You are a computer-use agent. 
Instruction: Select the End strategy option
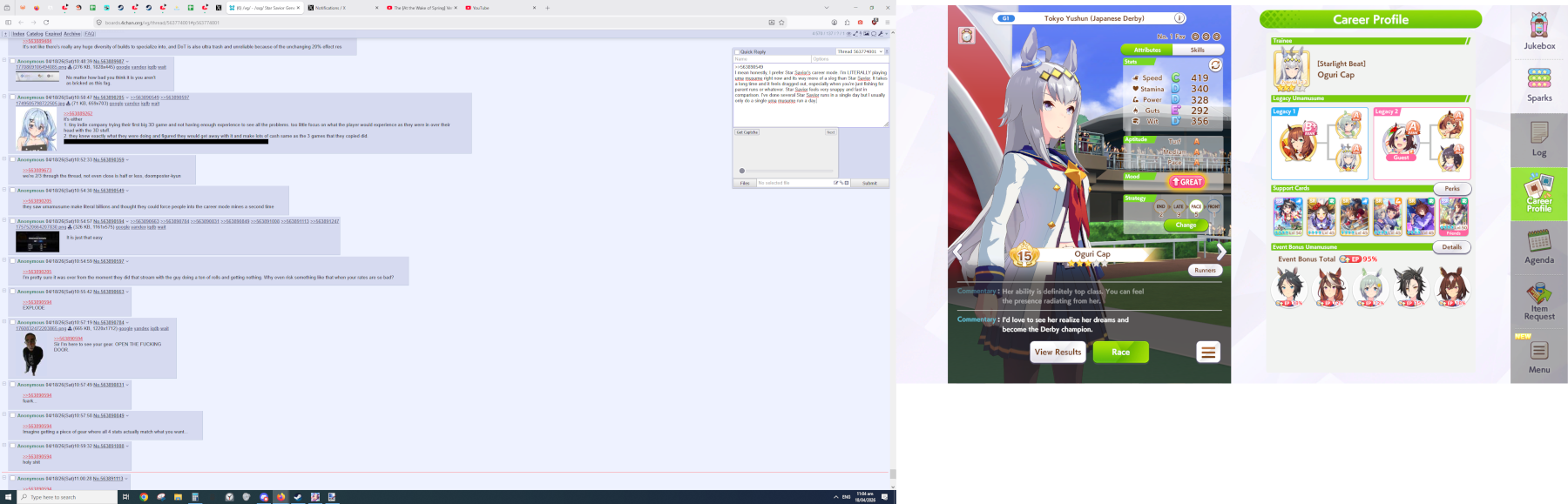tap(1160, 207)
